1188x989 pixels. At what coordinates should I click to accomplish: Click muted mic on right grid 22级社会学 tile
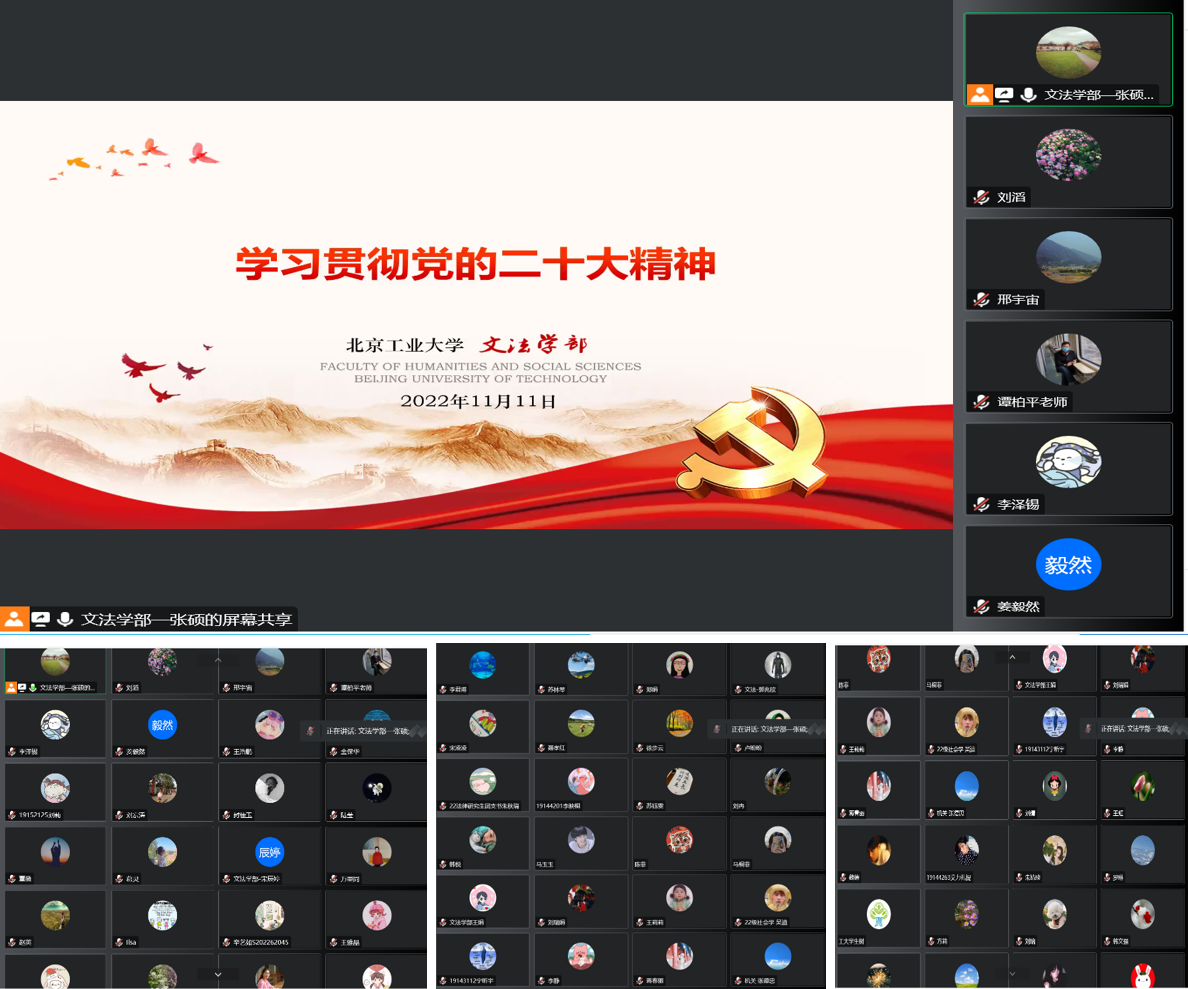point(930,749)
